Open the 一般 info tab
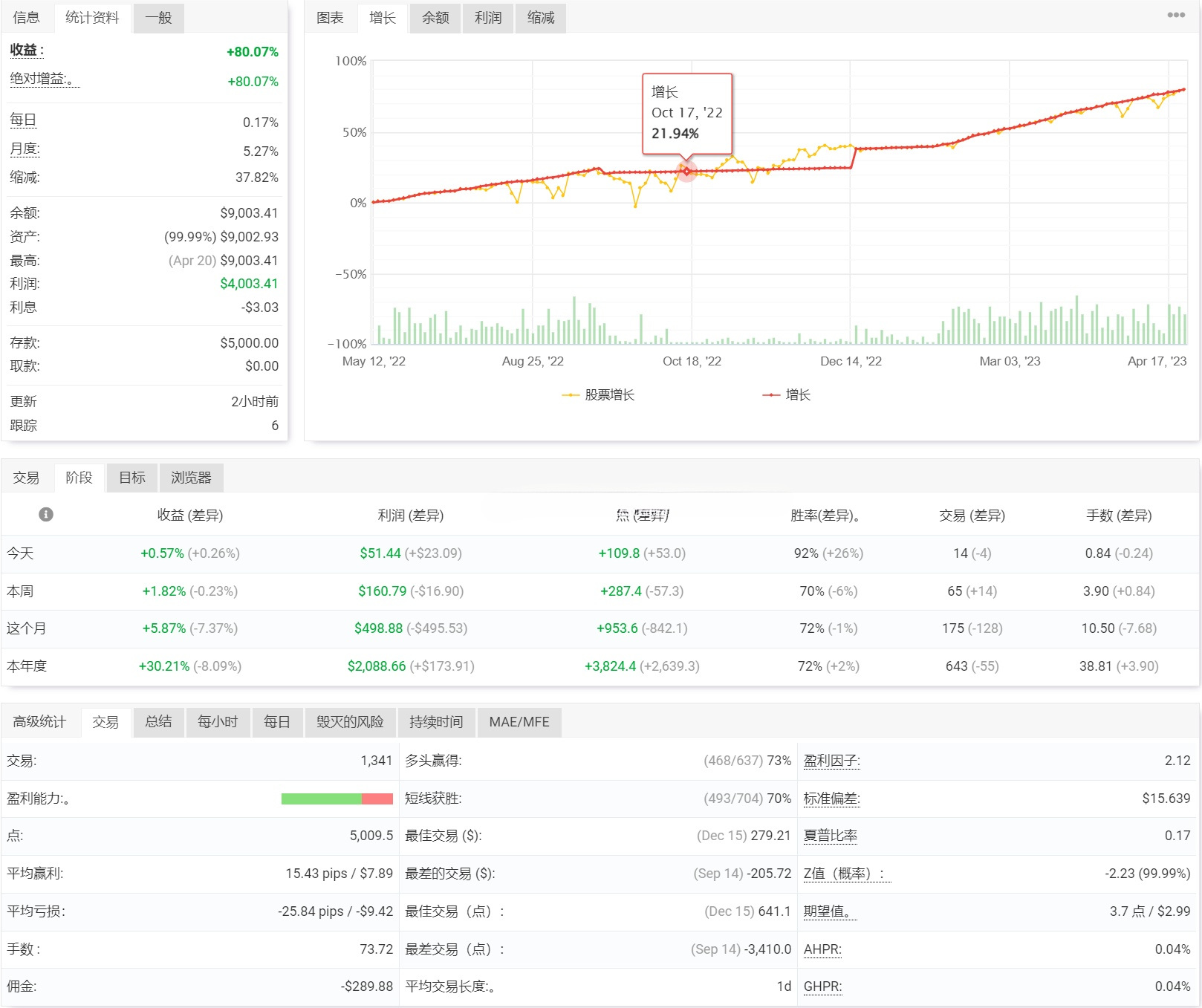Image resolution: width=1202 pixels, height=1008 pixels. [x=158, y=18]
